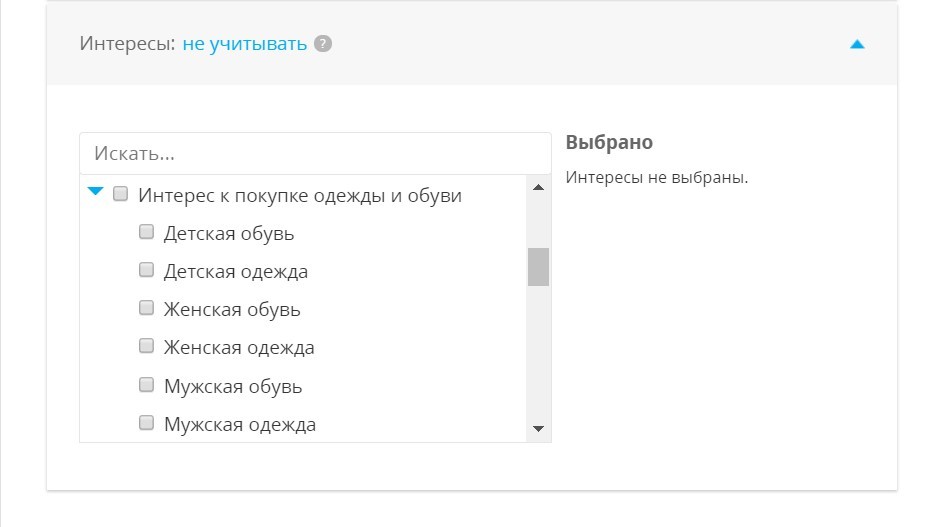Image resolution: width=947 pixels, height=527 pixels.
Task: Click the 'Женская одежда' label text
Action: (x=239, y=348)
